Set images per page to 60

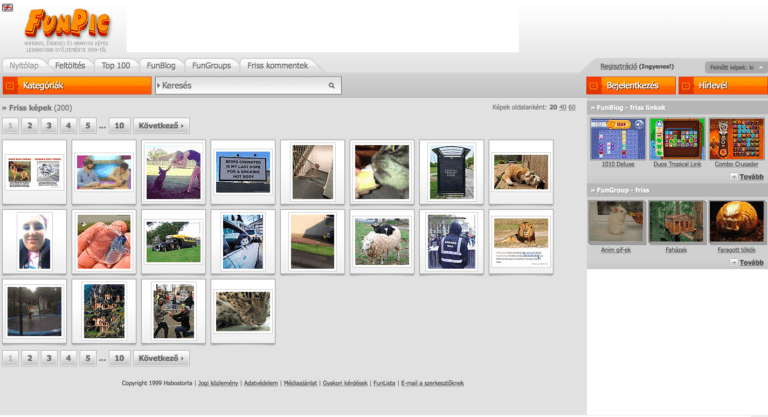pyautogui.click(x=572, y=107)
